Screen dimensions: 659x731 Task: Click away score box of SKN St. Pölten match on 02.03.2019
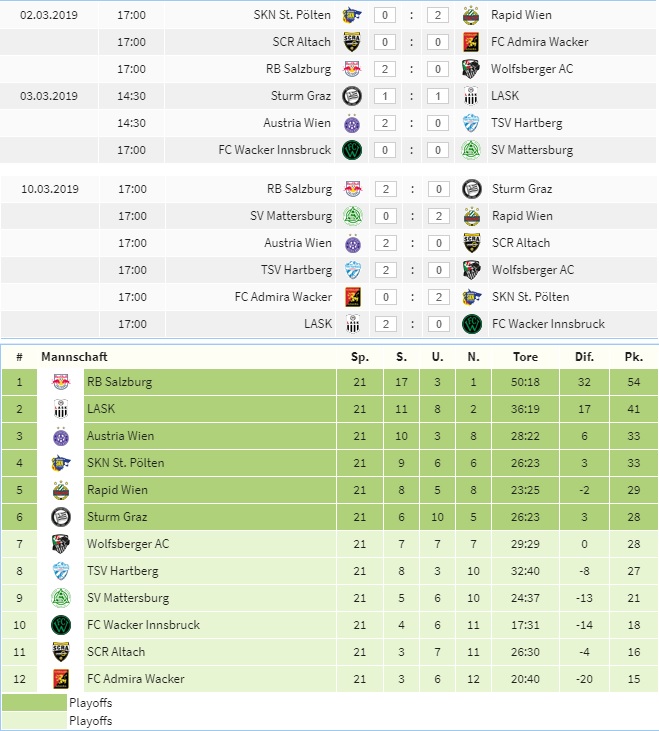click(438, 15)
